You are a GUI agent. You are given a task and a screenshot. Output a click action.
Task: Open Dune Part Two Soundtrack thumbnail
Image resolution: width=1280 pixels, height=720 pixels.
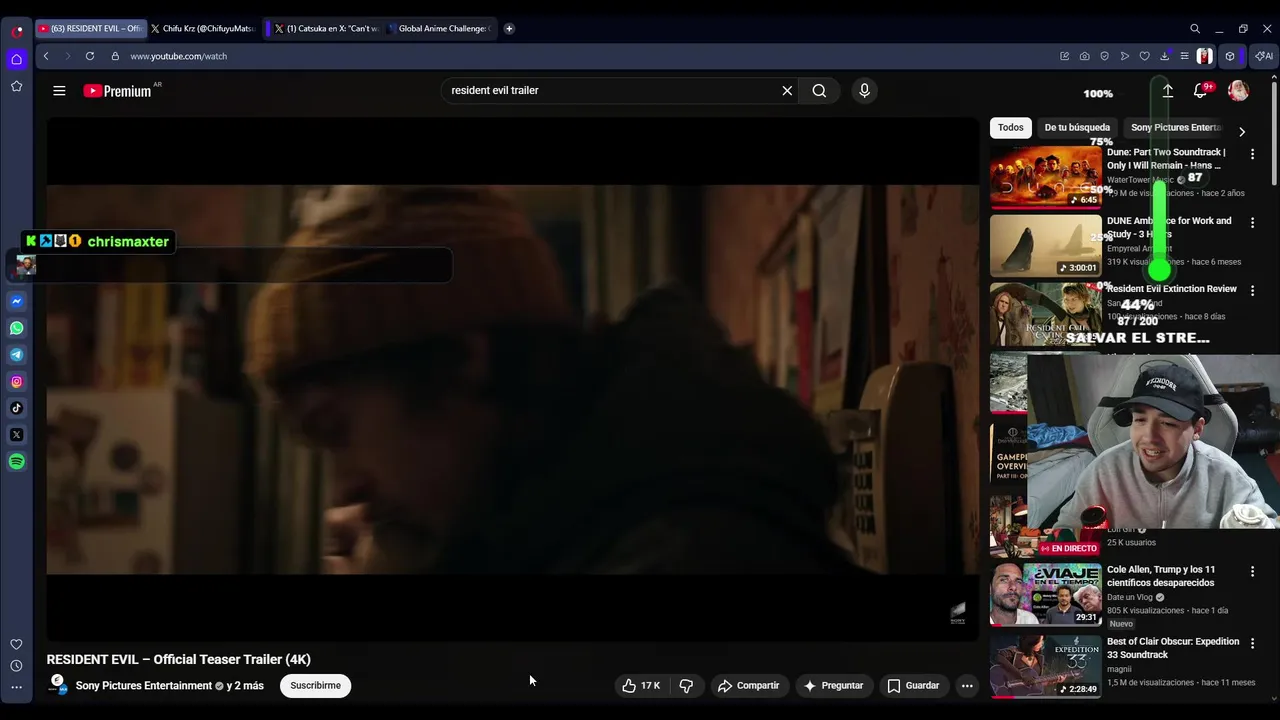click(1045, 177)
